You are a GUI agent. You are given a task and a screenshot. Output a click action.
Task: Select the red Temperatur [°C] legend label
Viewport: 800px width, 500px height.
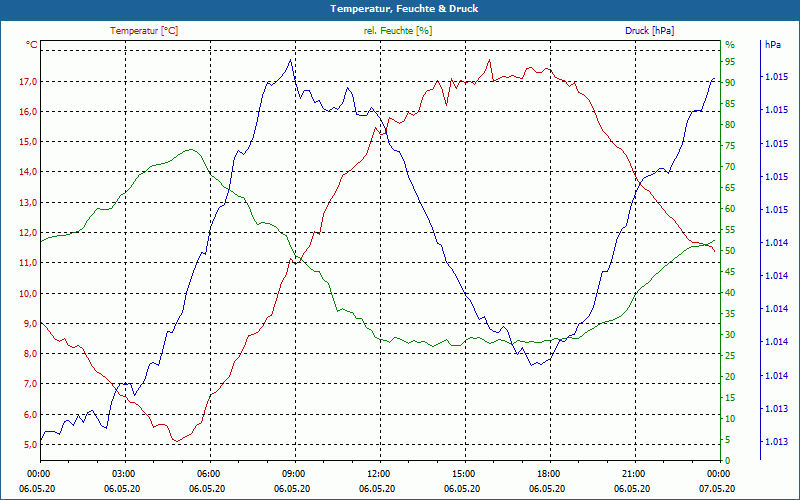[144, 31]
